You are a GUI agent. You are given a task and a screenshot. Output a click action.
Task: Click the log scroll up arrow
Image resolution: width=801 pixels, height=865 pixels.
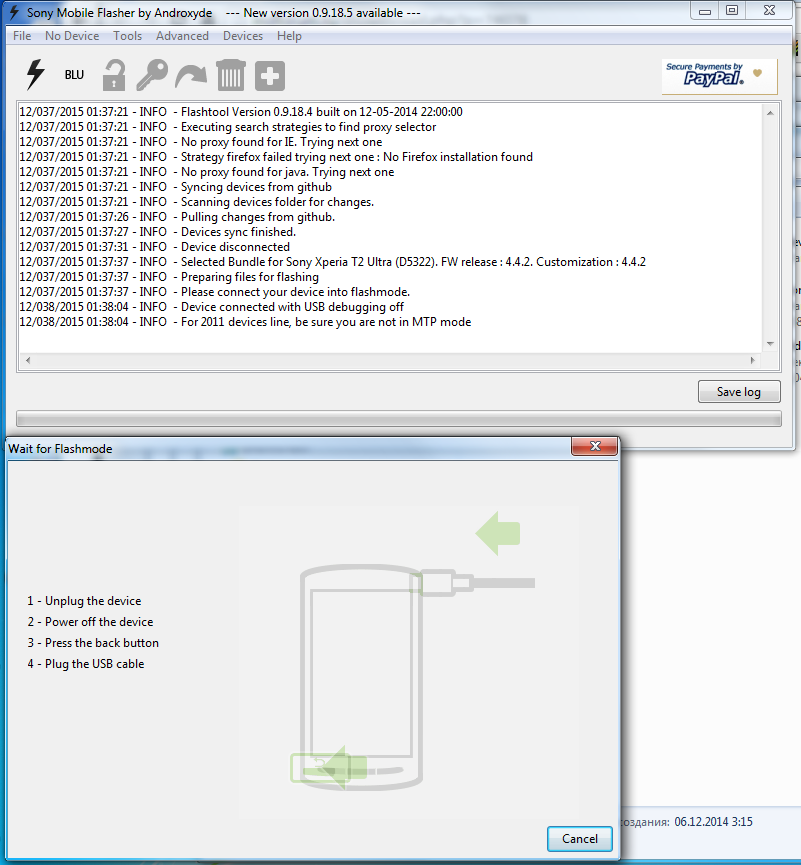[770, 113]
